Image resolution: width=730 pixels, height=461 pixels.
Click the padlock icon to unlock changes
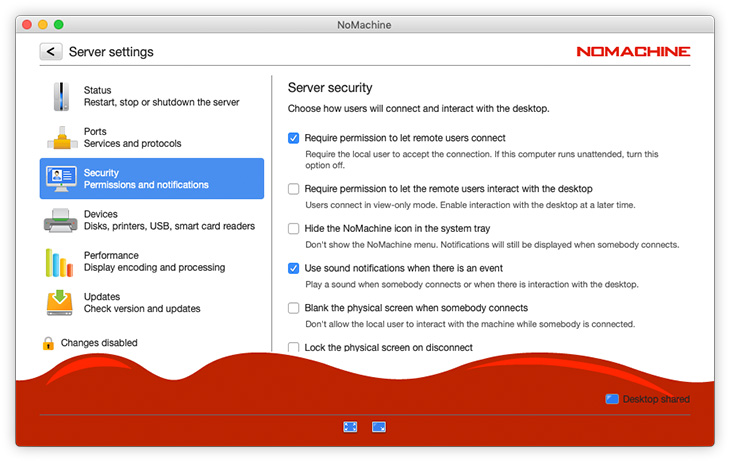48,343
